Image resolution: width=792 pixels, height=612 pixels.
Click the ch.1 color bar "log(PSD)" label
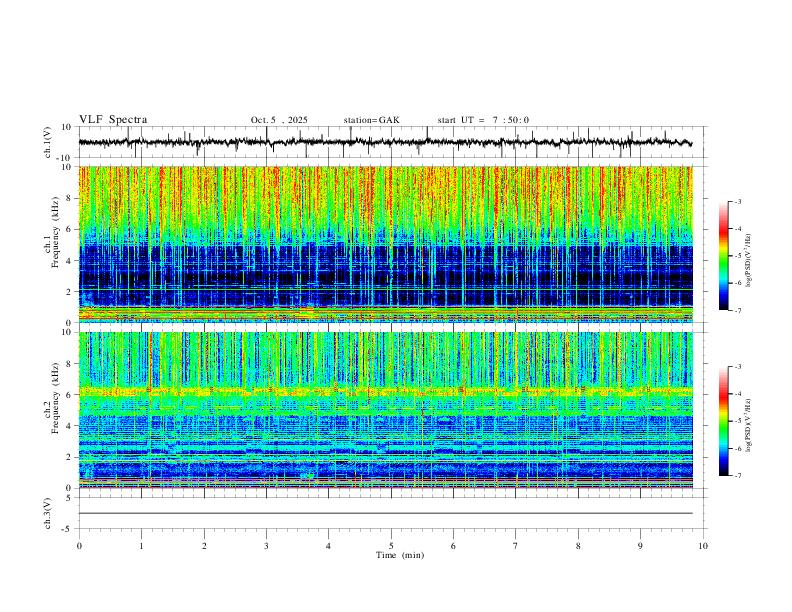pyautogui.click(x=748, y=261)
